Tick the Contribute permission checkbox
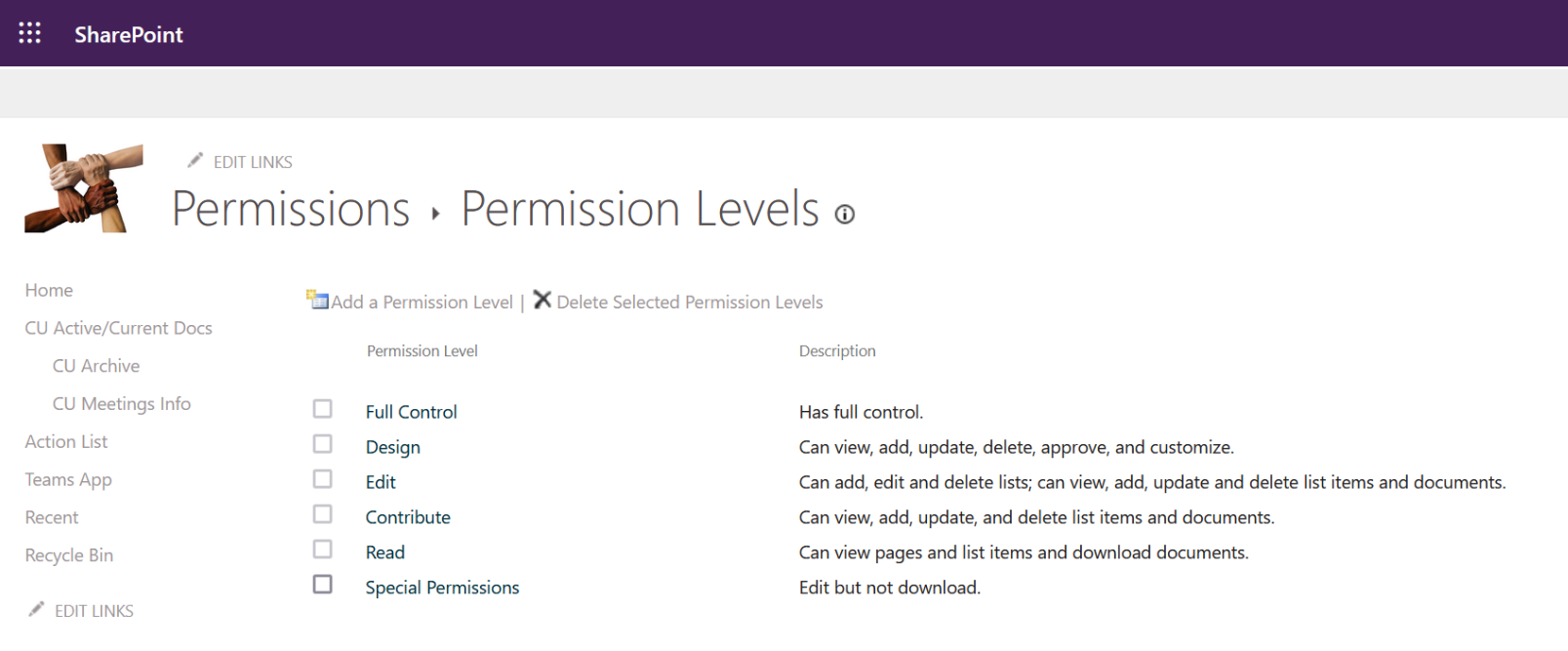1568x651 pixels. 323,514
